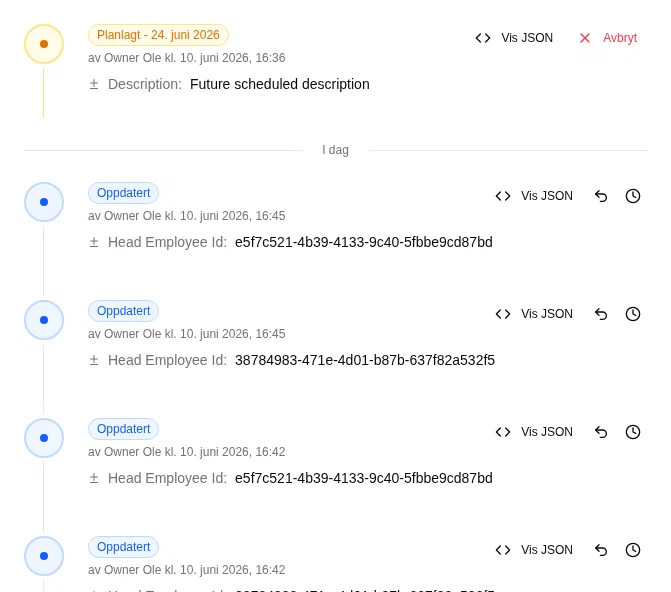671x592 pixels.
Task: Click the Oppdatert badge of the 16:42 e5f7c521 entry
Action: click(123, 429)
